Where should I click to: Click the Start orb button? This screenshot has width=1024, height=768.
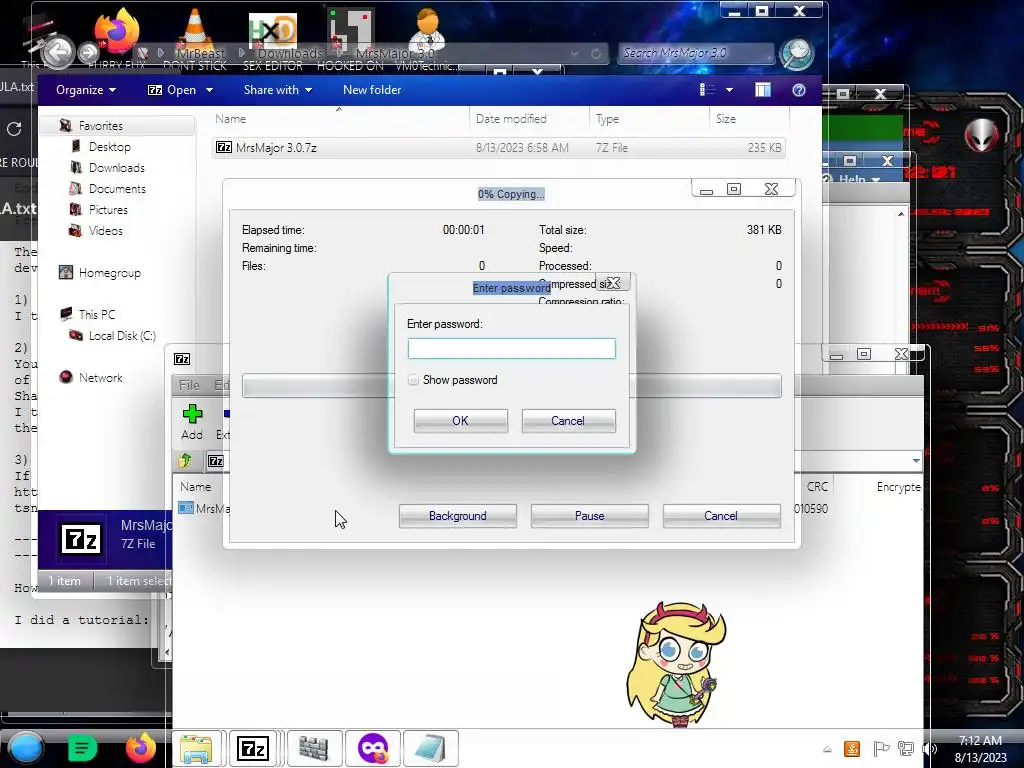[x=25, y=748]
